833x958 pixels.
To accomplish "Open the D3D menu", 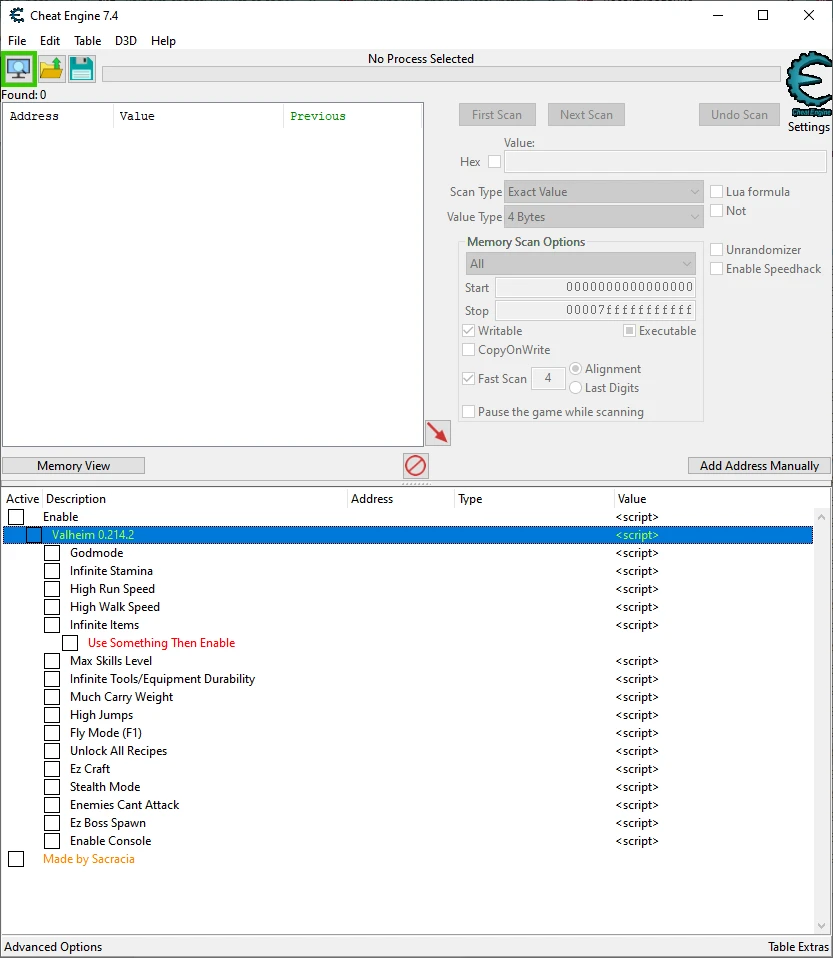I will (125, 41).
